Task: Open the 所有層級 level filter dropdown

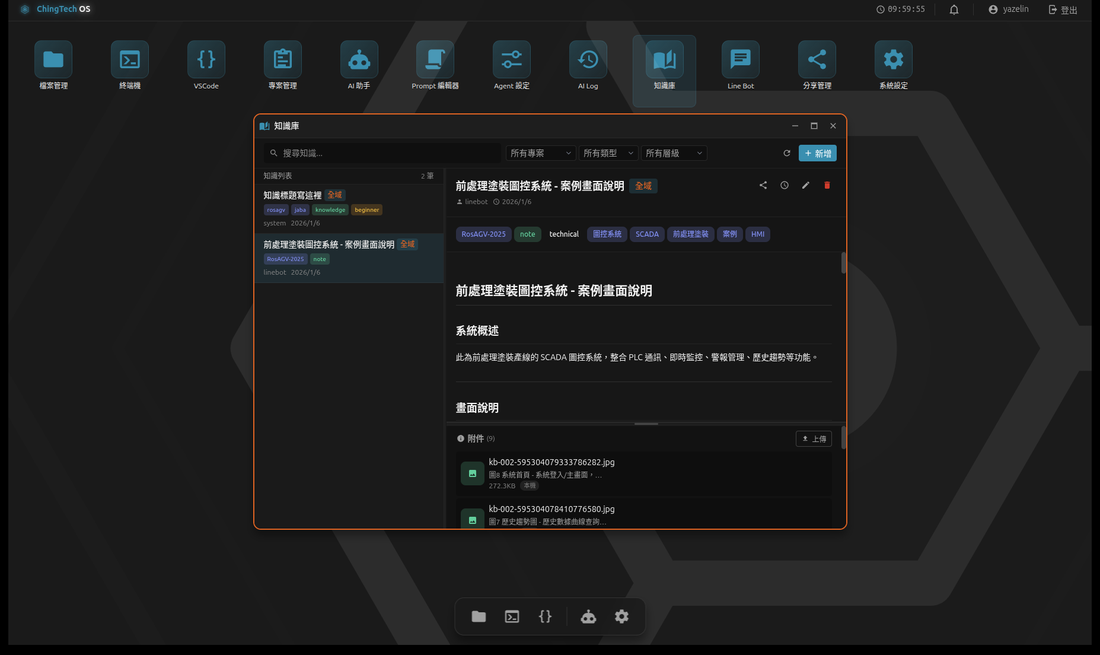Action: (673, 153)
